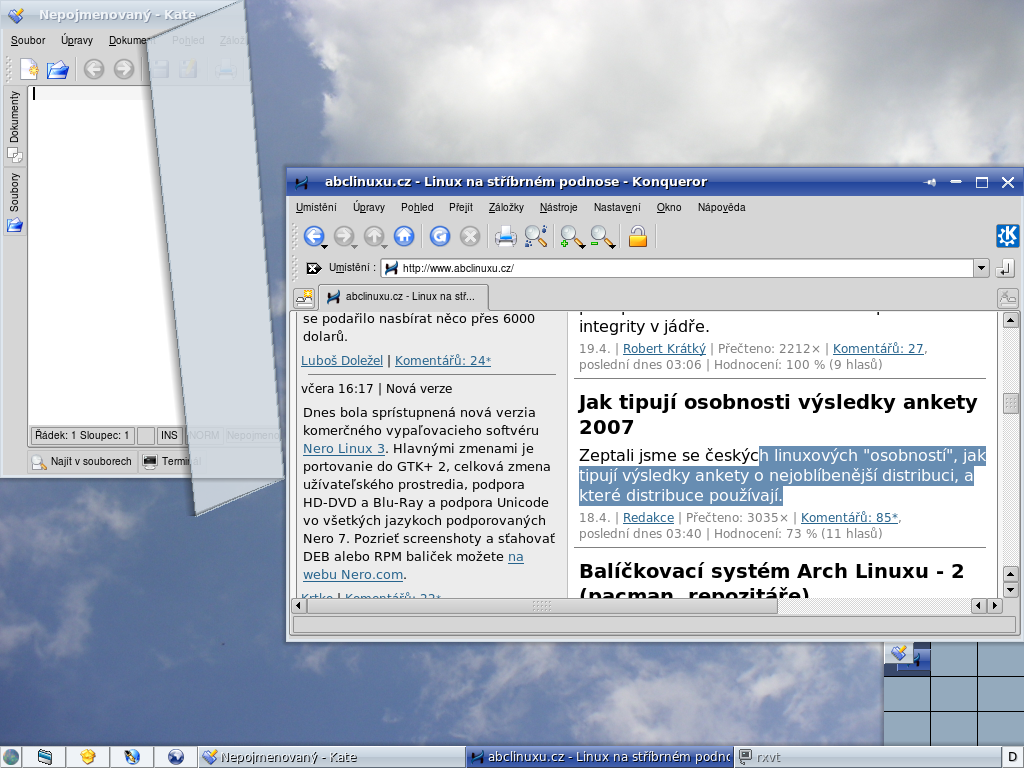
Task: Select the abclinuxu.cz tab in Konqueror
Action: point(403,296)
